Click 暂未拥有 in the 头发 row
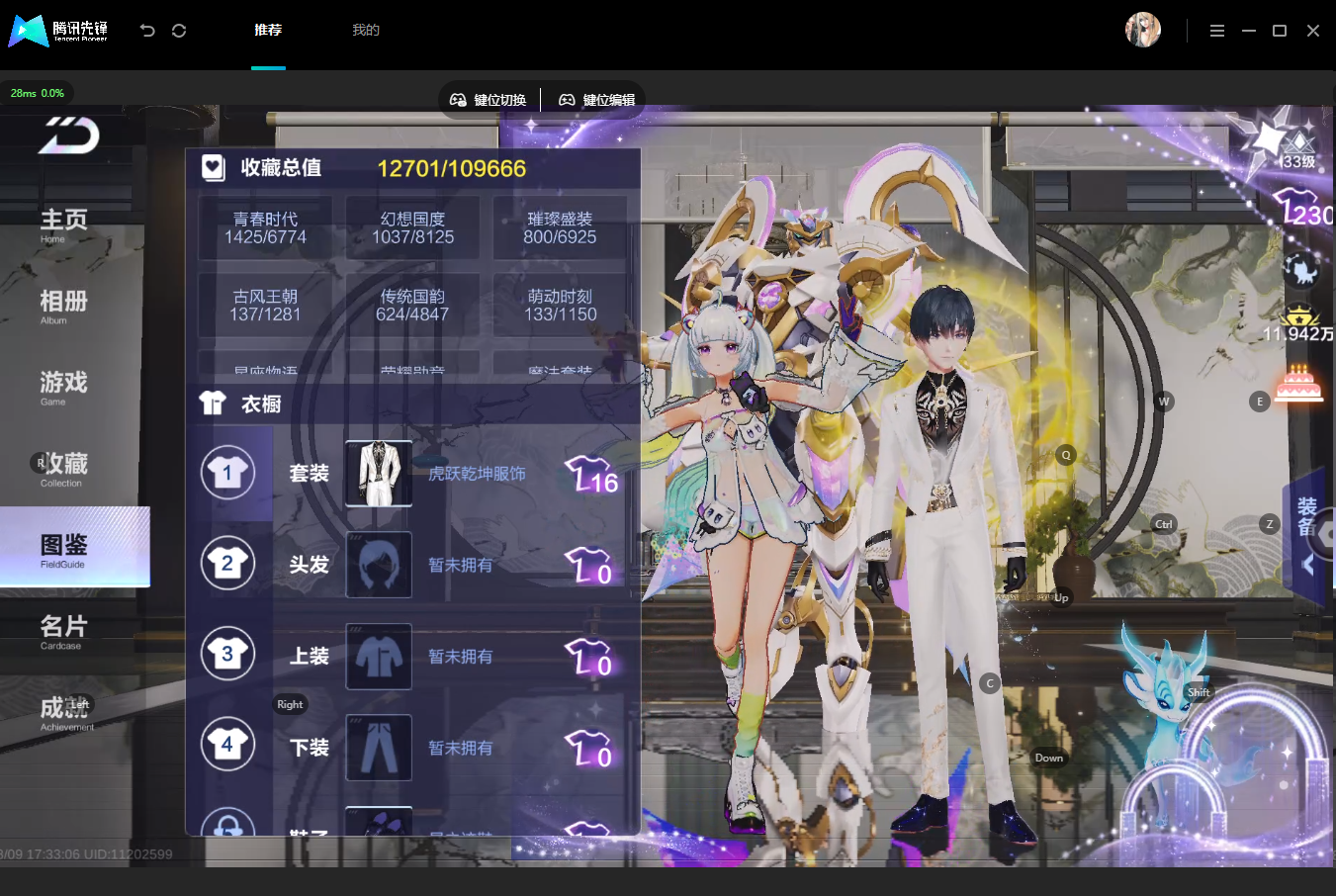This screenshot has width=1336, height=896. click(460, 565)
